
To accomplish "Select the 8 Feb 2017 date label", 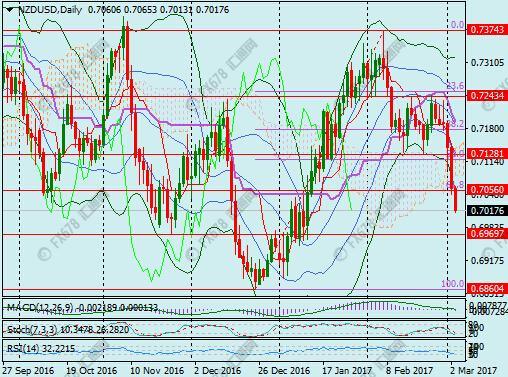I will pyautogui.click(x=410, y=370).
